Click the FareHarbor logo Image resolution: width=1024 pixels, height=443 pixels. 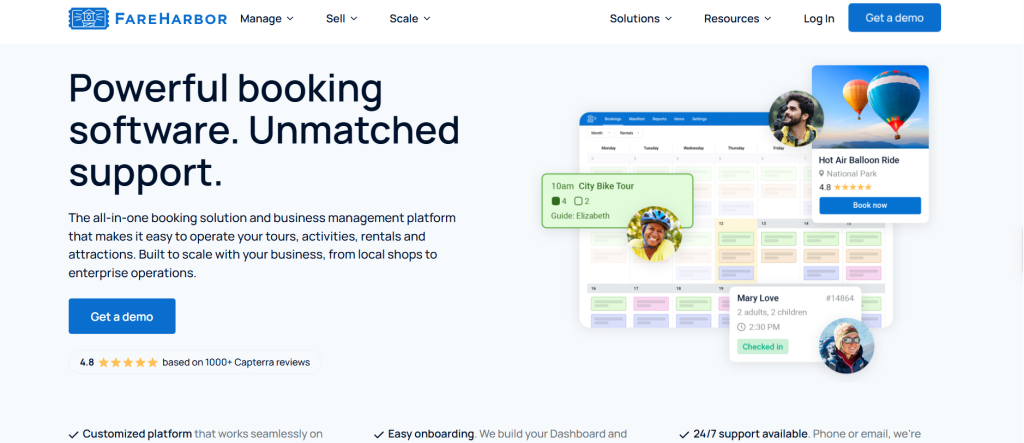(148, 18)
